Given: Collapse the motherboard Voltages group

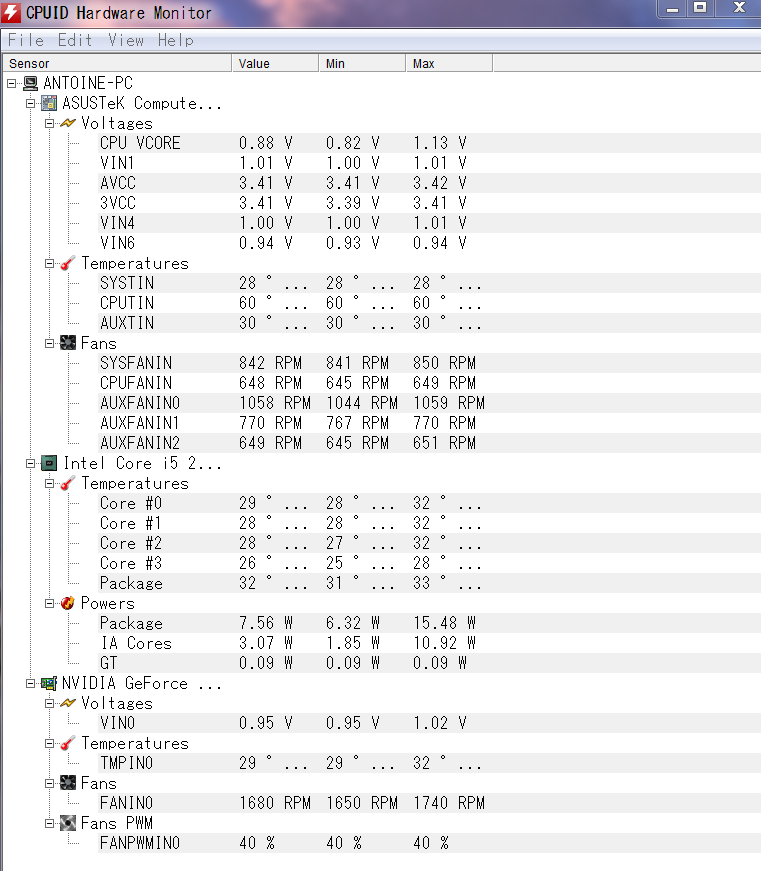Looking at the screenshot, I should [x=49, y=123].
